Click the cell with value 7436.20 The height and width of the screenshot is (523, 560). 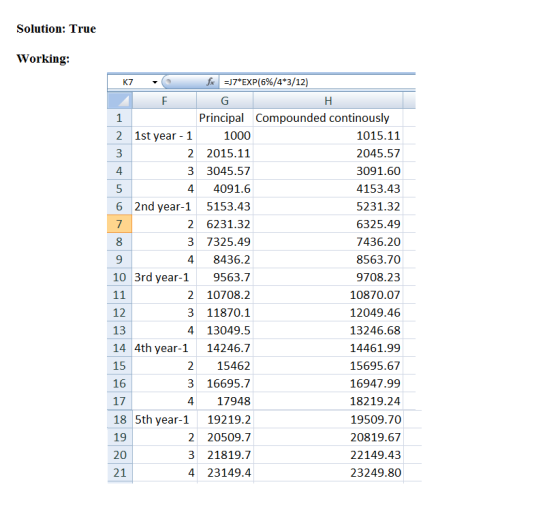tap(328, 242)
